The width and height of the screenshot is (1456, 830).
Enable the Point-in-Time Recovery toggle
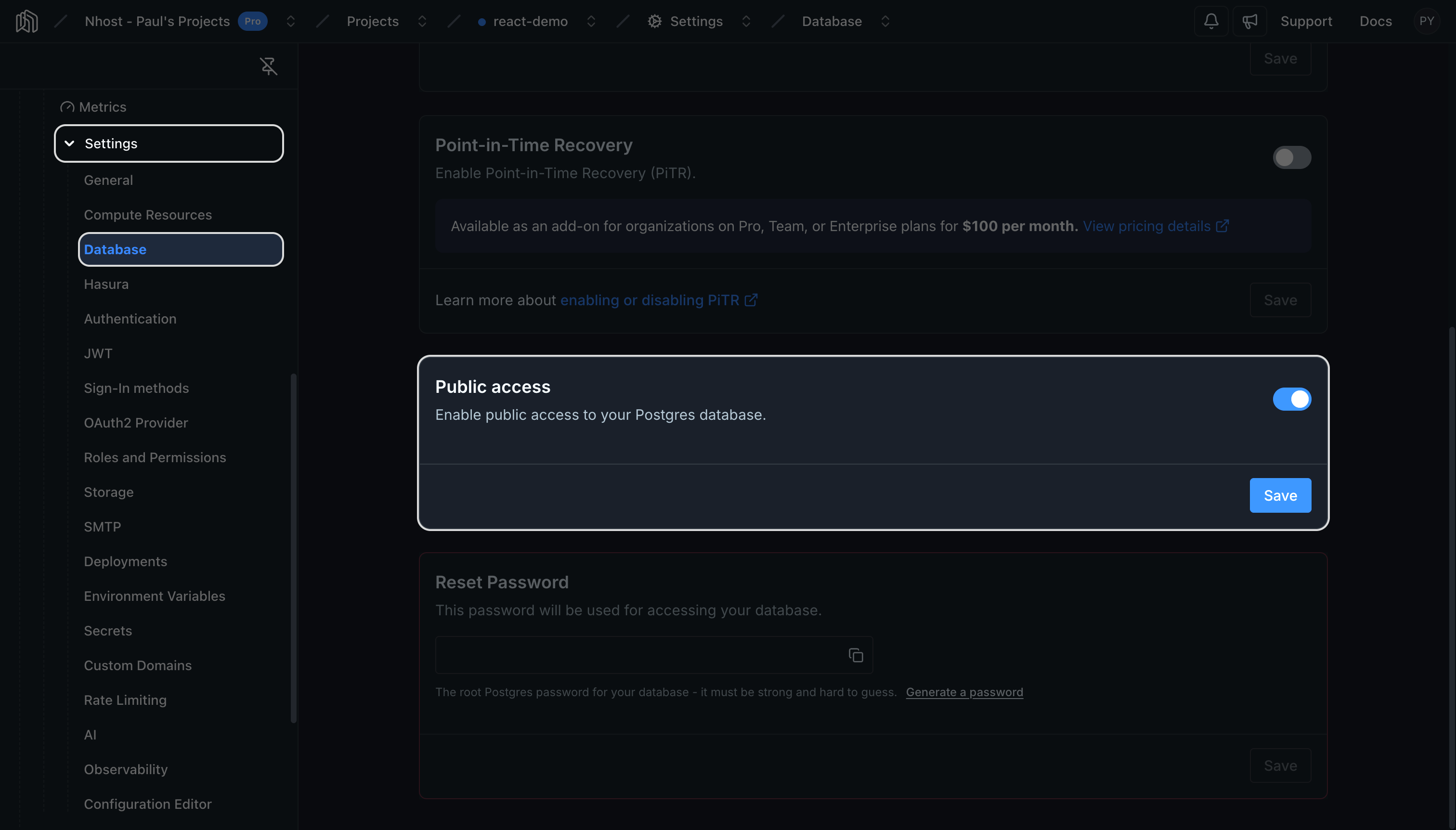pos(1292,157)
